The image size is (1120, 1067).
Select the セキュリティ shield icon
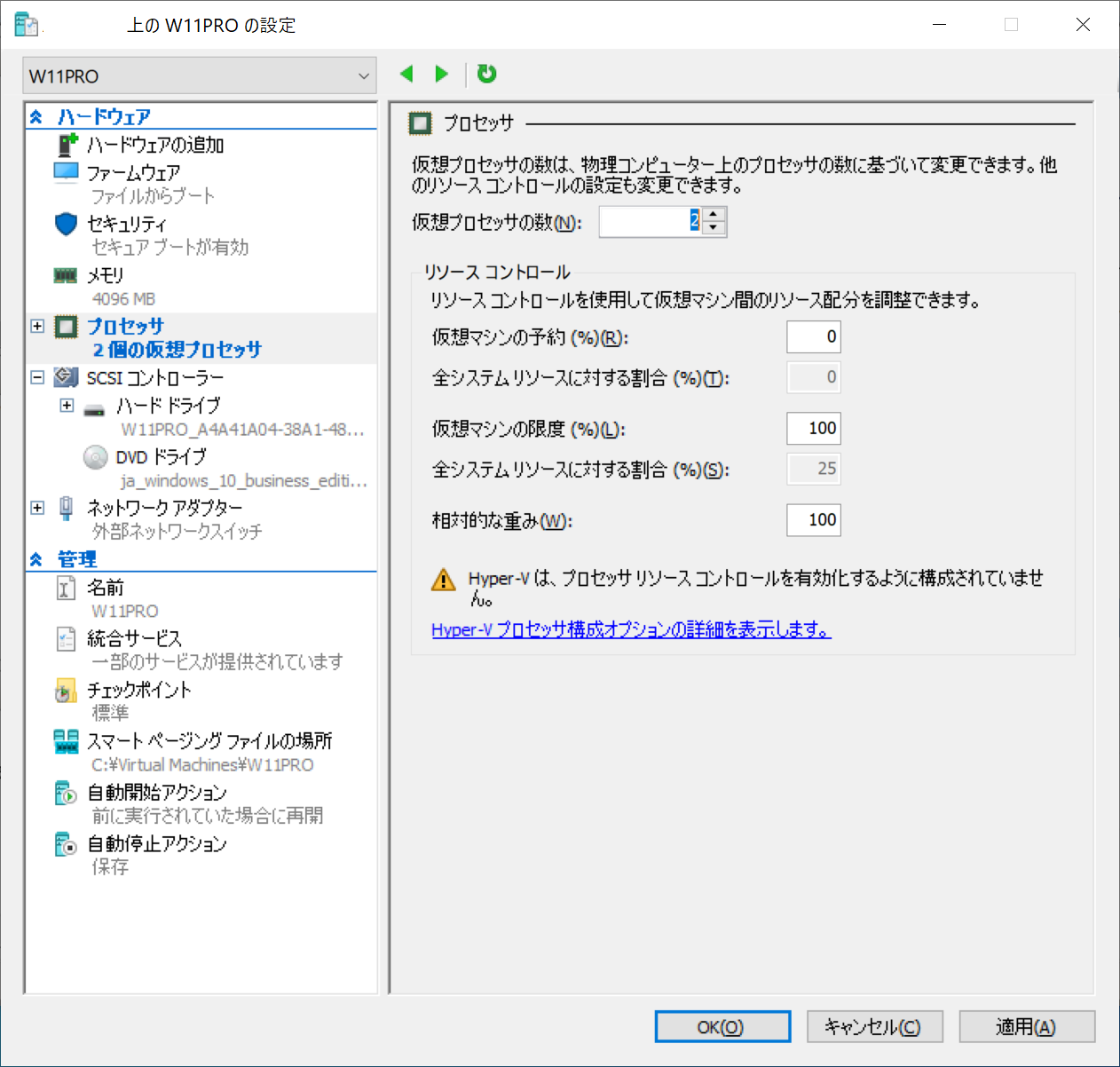click(x=67, y=224)
